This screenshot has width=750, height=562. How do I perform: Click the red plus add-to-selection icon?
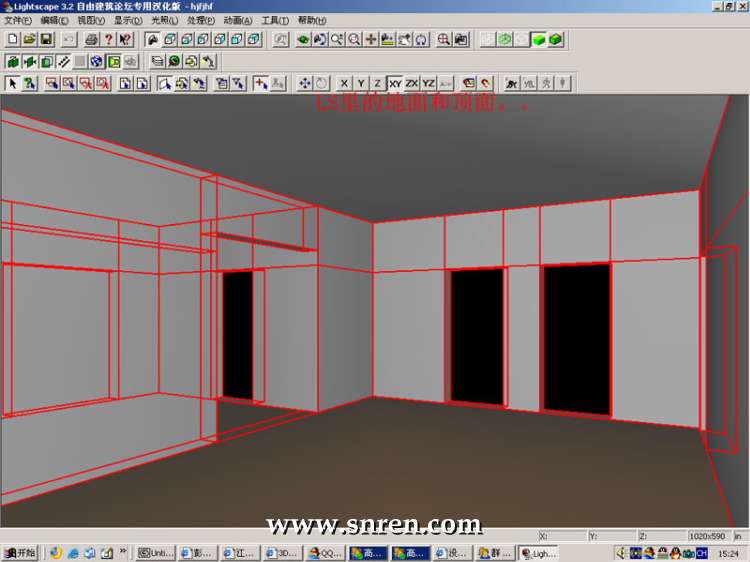tap(261, 83)
